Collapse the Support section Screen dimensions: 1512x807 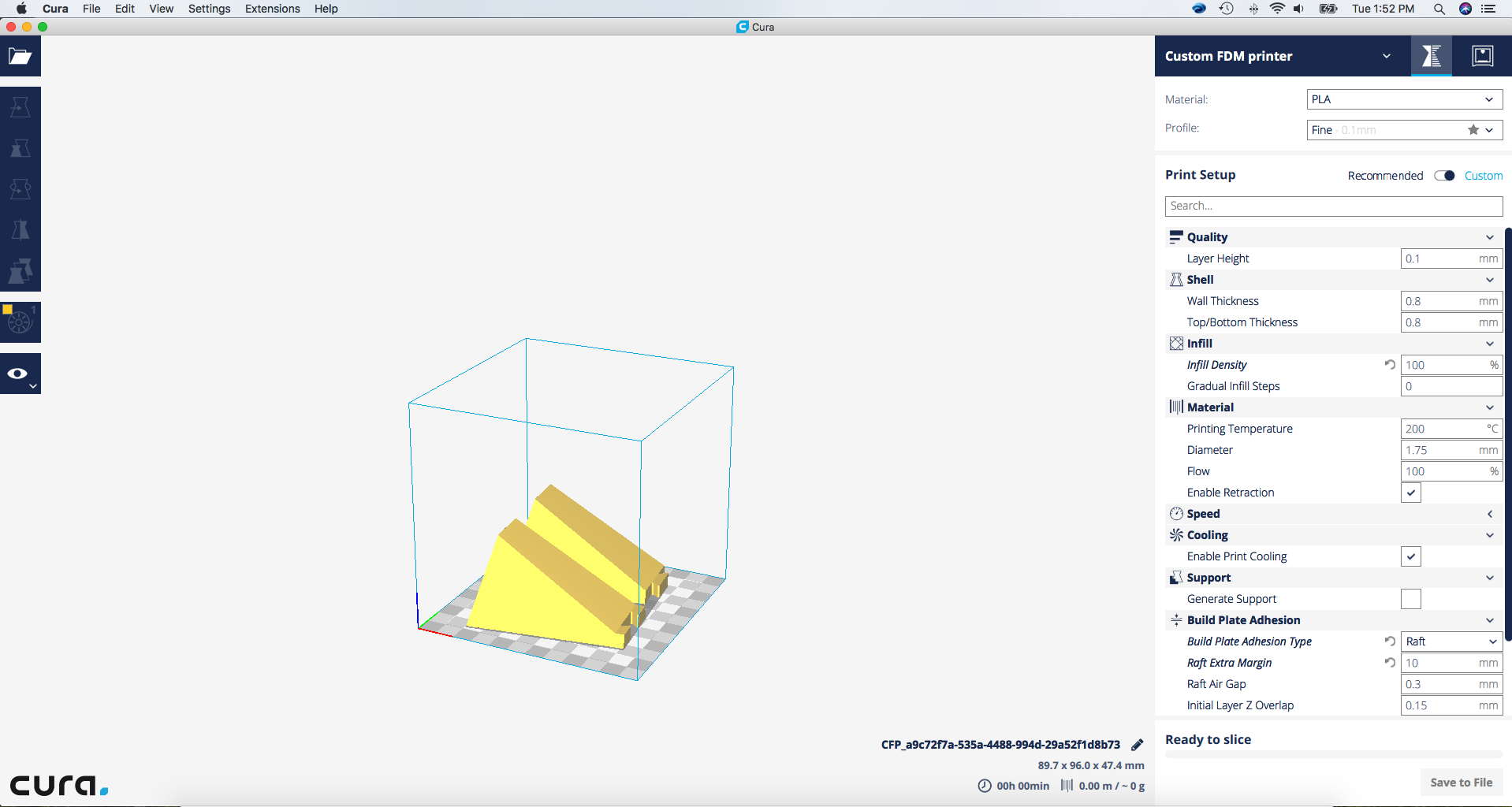[1489, 578]
